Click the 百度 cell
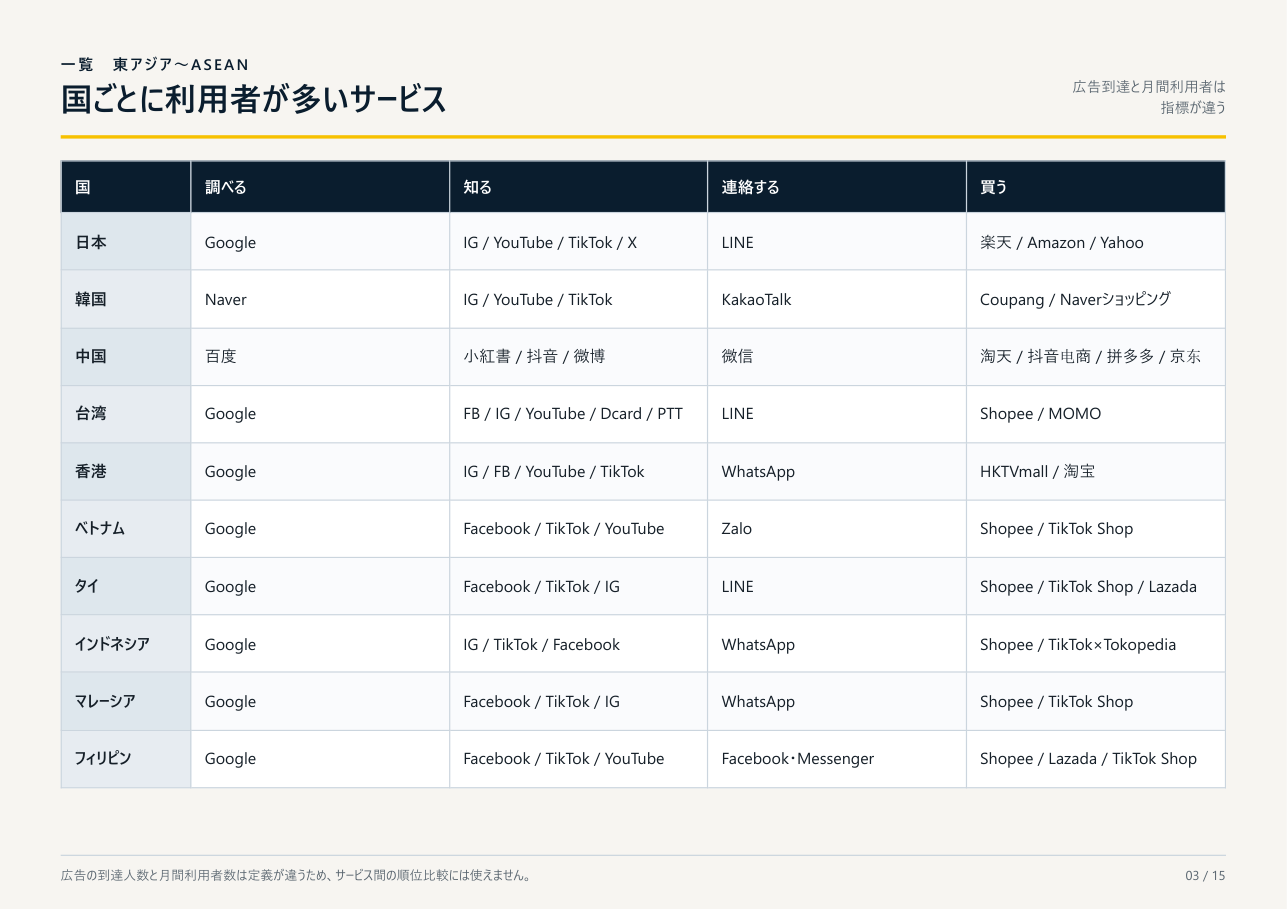Viewport: 1287px width, 909px height. tap(320, 357)
